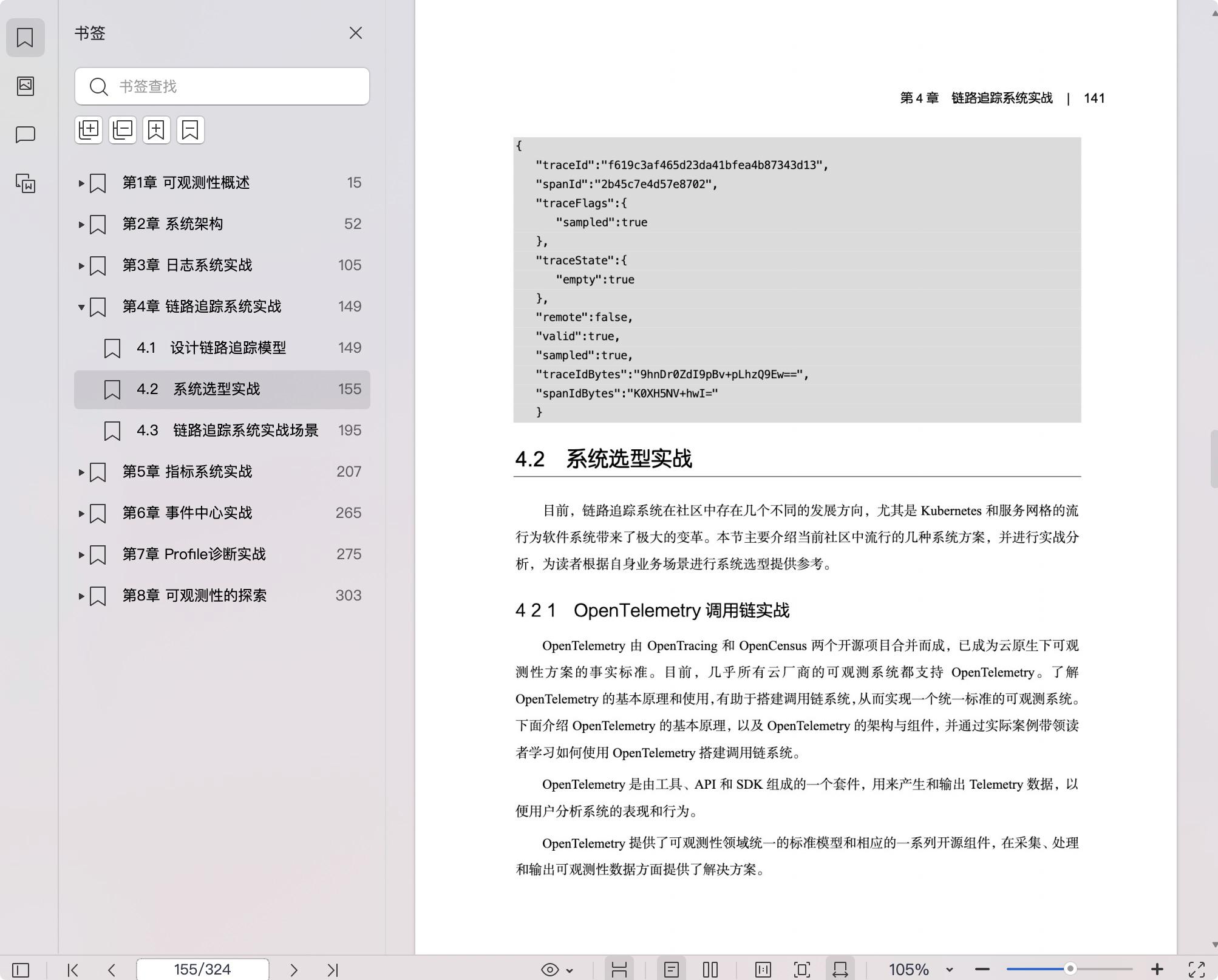1218x980 pixels.
Task: Click the heading 4.2 系统选型实战 on page
Action: pyautogui.click(x=604, y=459)
